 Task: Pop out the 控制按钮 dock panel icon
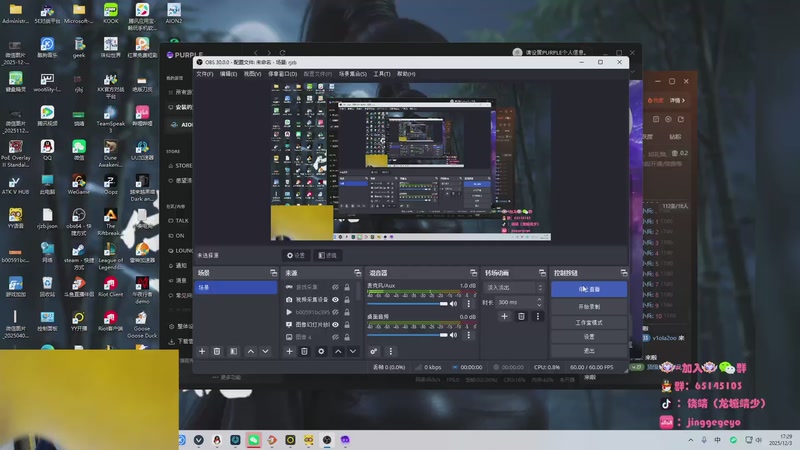coord(623,273)
